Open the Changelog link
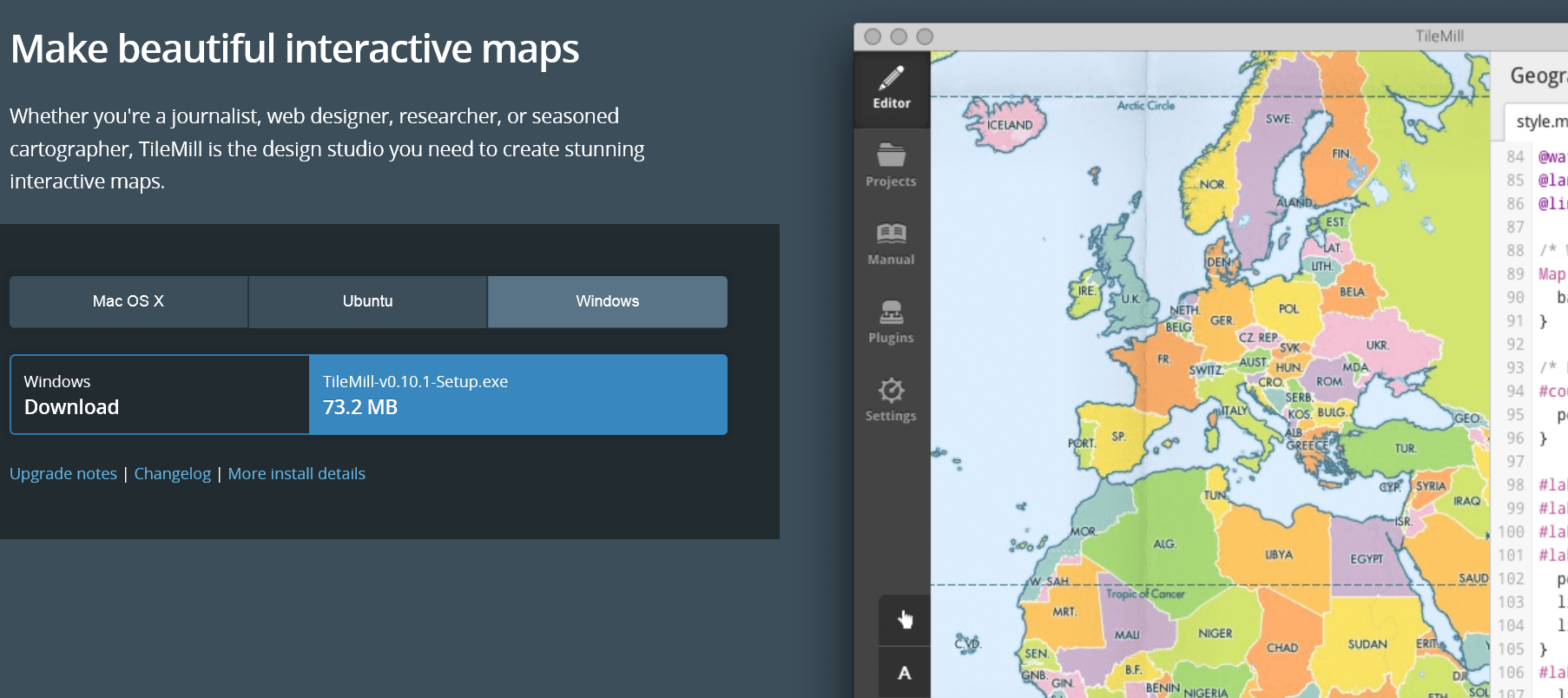The width and height of the screenshot is (1568, 698). pyautogui.click(x=172, y=473)
